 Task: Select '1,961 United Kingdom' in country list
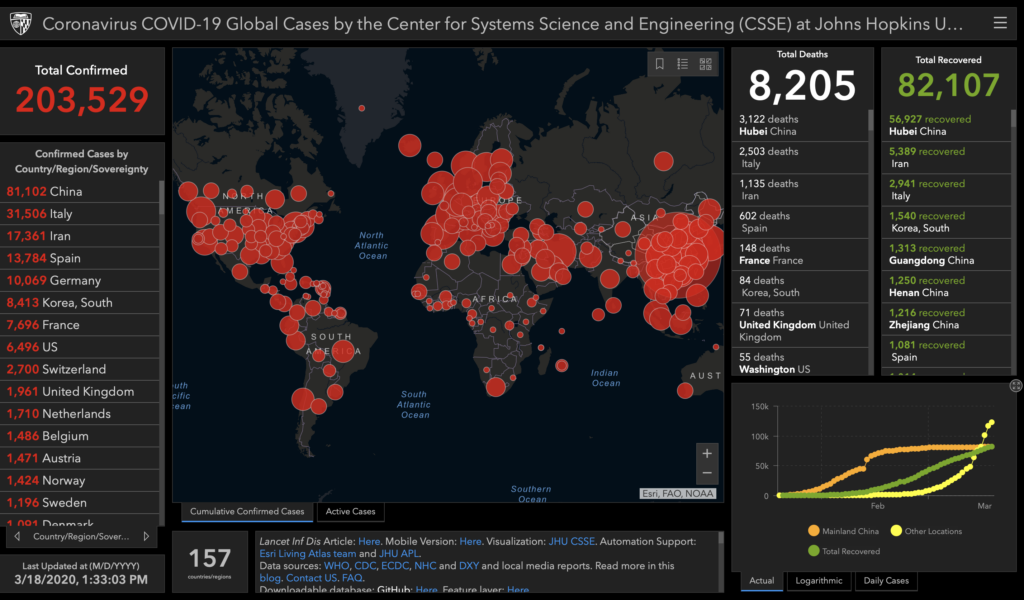coord(80,391)
